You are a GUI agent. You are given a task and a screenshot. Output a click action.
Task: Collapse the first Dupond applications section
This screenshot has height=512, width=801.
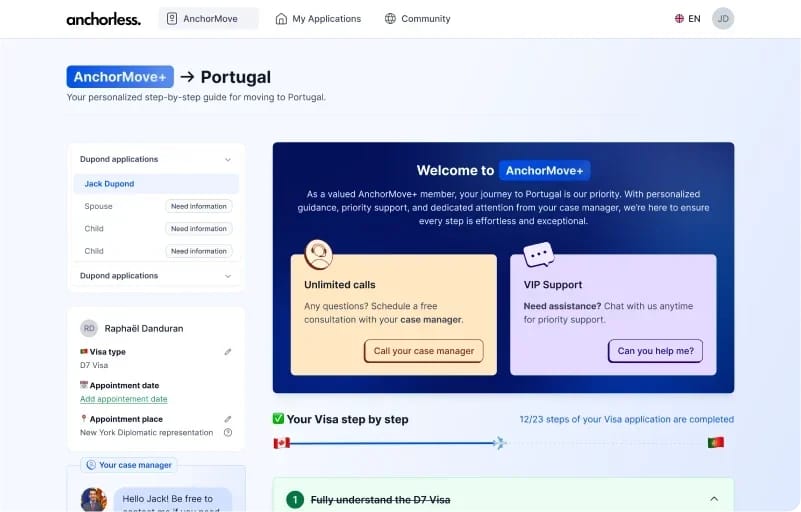(228, 160)
